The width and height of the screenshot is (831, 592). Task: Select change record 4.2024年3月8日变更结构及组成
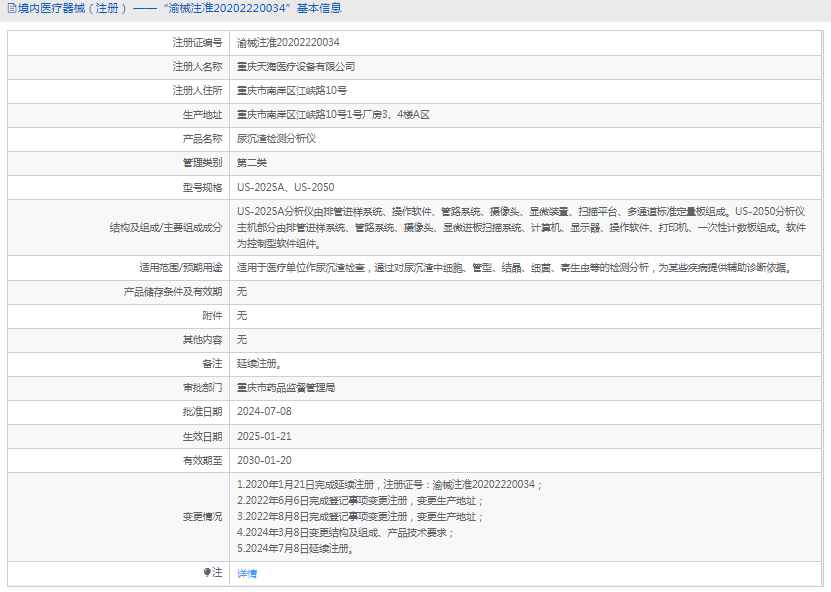pos(345,533)
